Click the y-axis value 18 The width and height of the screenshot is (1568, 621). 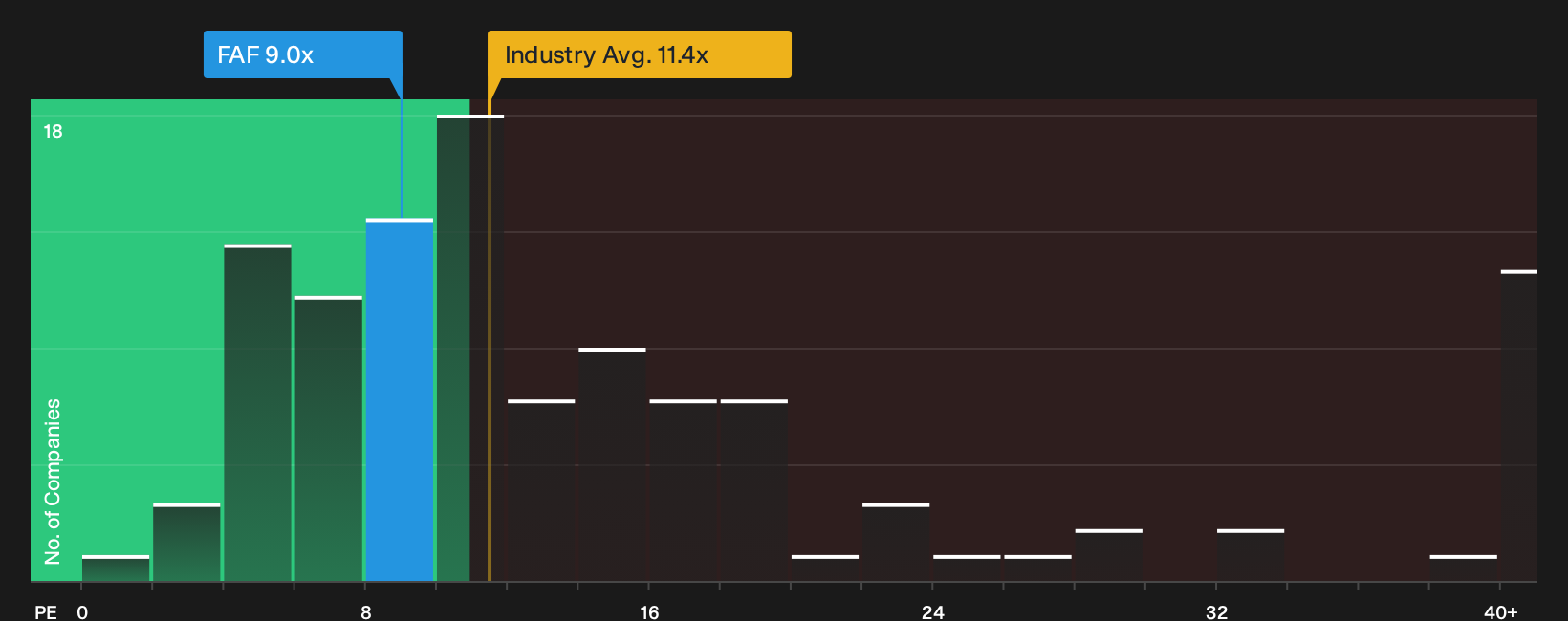point(53,131)
